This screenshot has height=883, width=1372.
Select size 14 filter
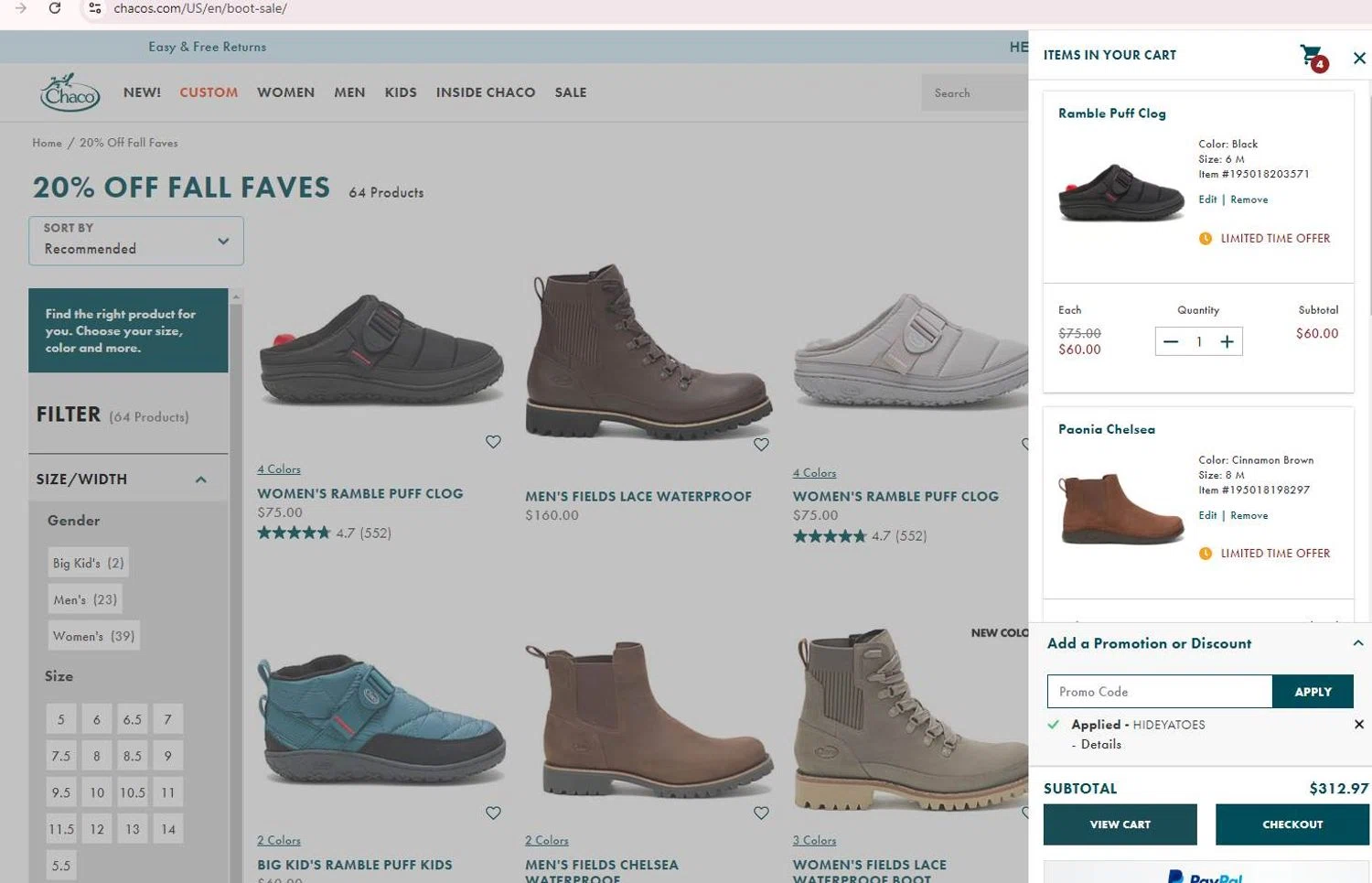(168, 829)
